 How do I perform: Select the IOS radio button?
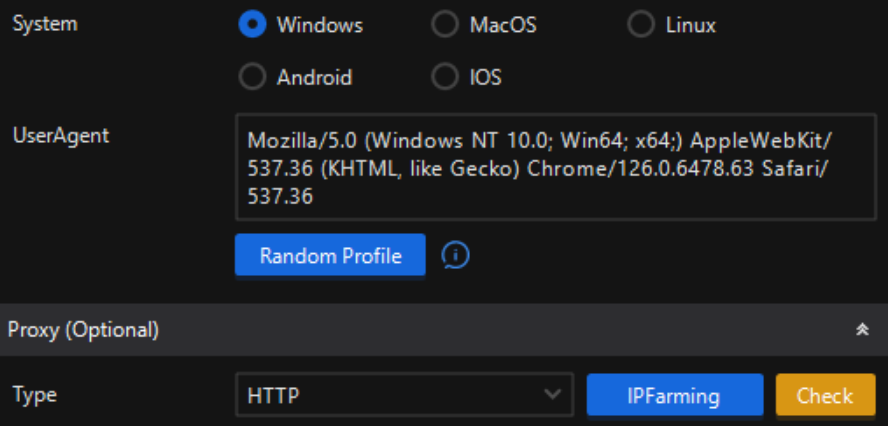coord(445,76)
